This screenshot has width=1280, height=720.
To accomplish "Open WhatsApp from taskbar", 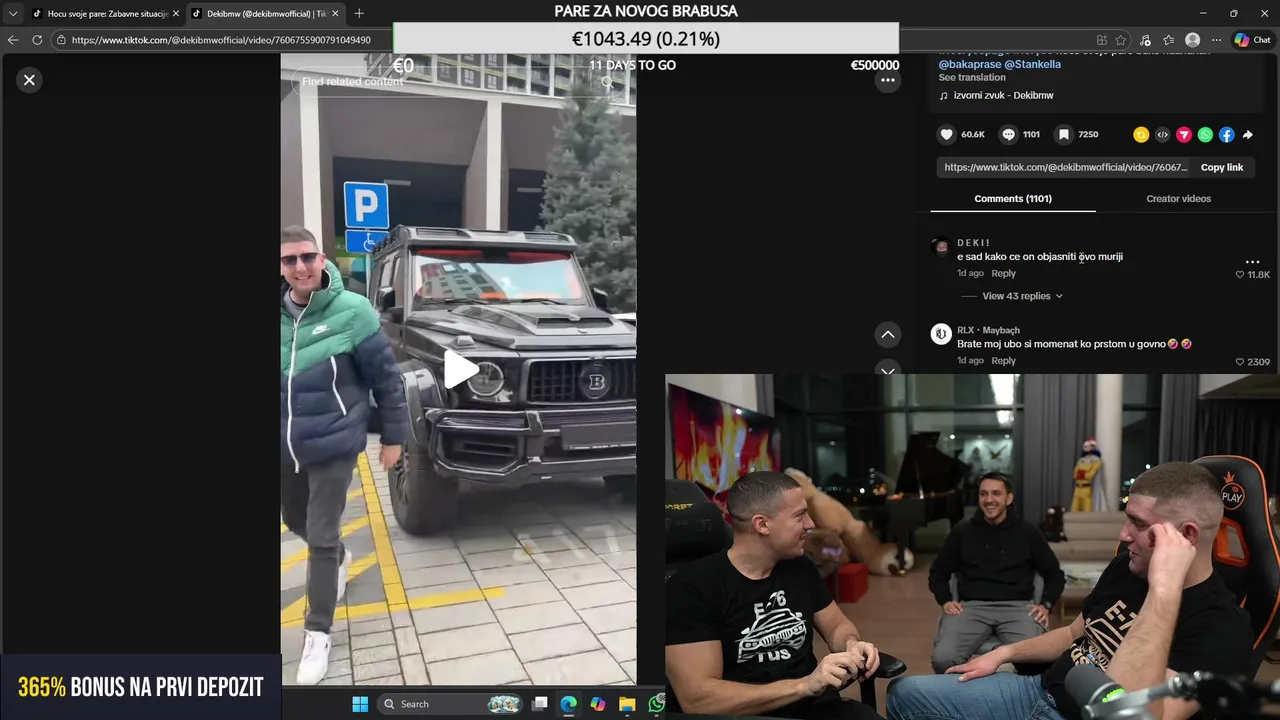I will [656, 704].
